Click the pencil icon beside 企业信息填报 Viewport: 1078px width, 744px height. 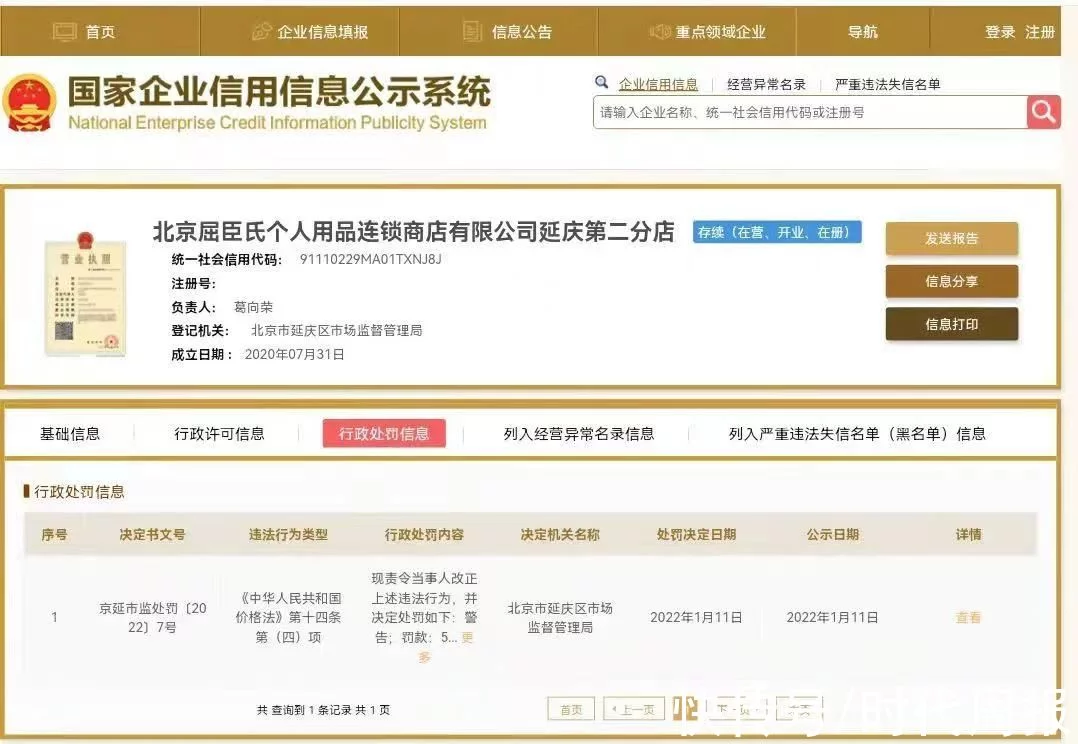262,32
